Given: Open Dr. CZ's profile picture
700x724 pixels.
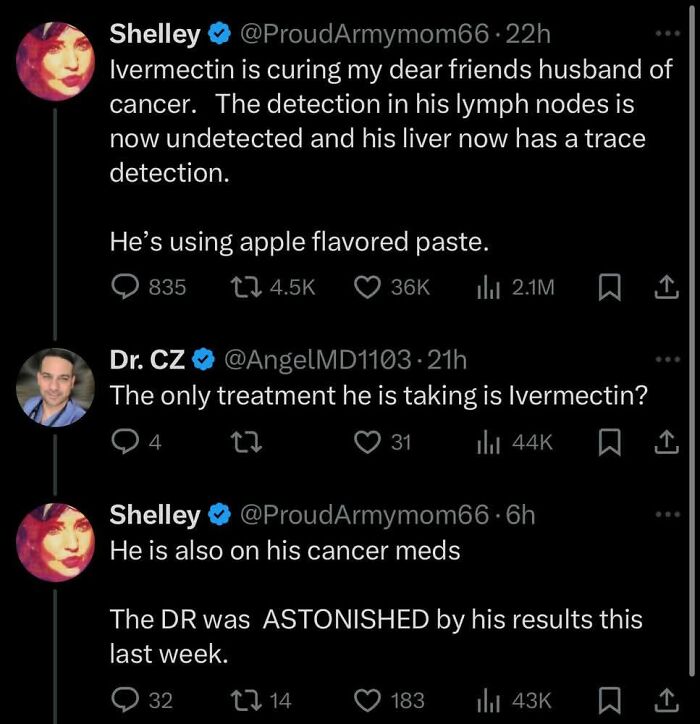Looking at the screenshot, I should tap(54, 387).
